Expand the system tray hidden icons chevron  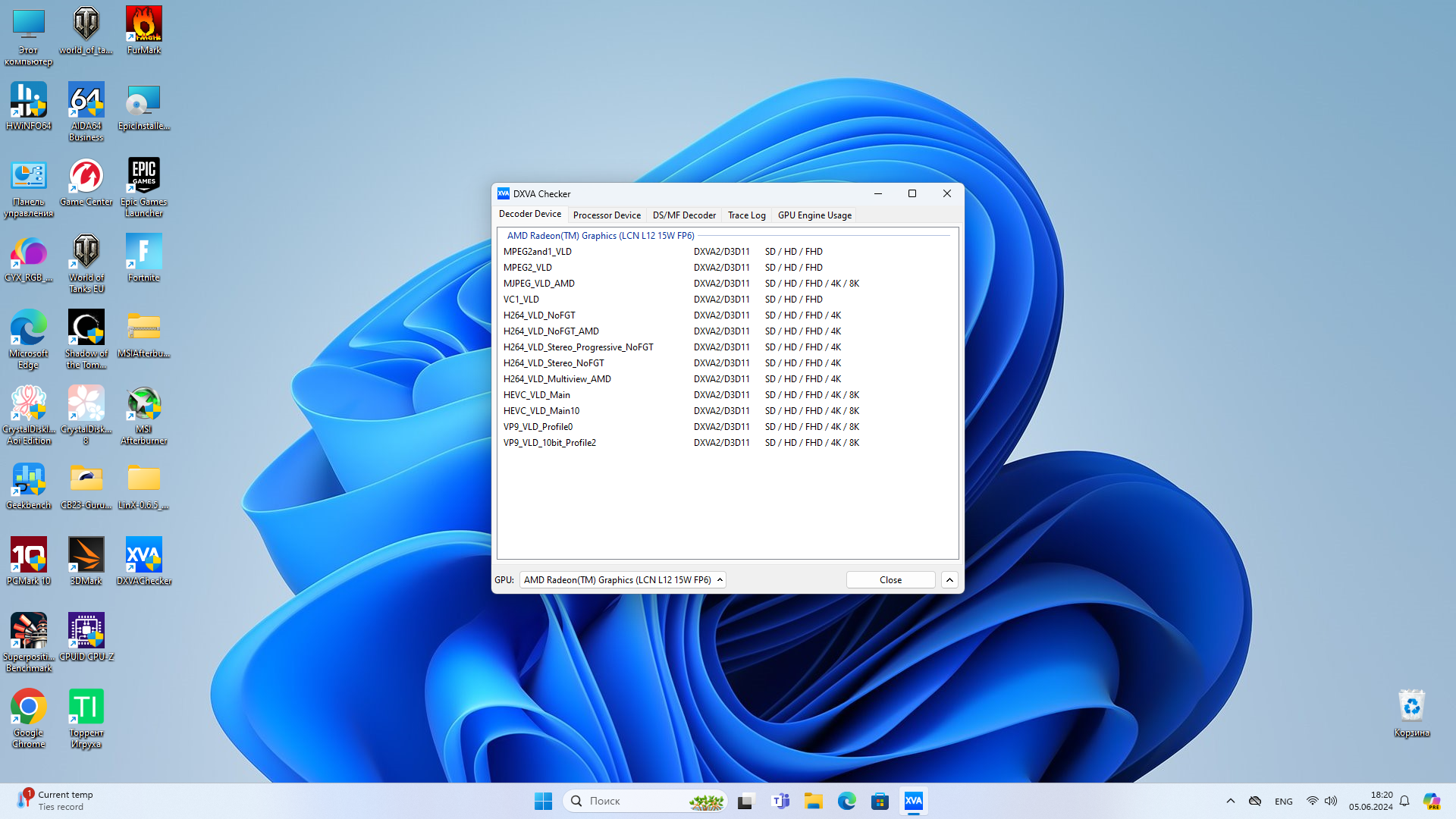[1230, 801]
